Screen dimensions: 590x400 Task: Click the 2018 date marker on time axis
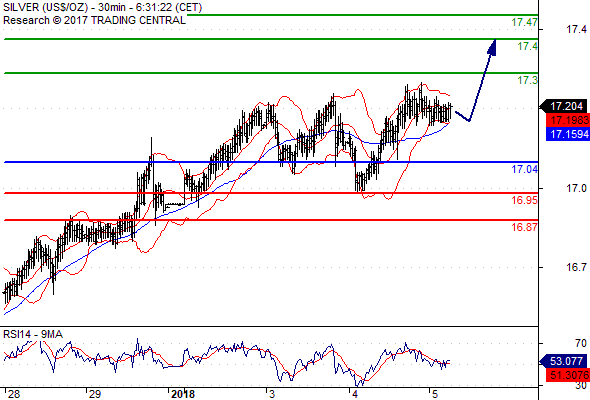(183, 394)
